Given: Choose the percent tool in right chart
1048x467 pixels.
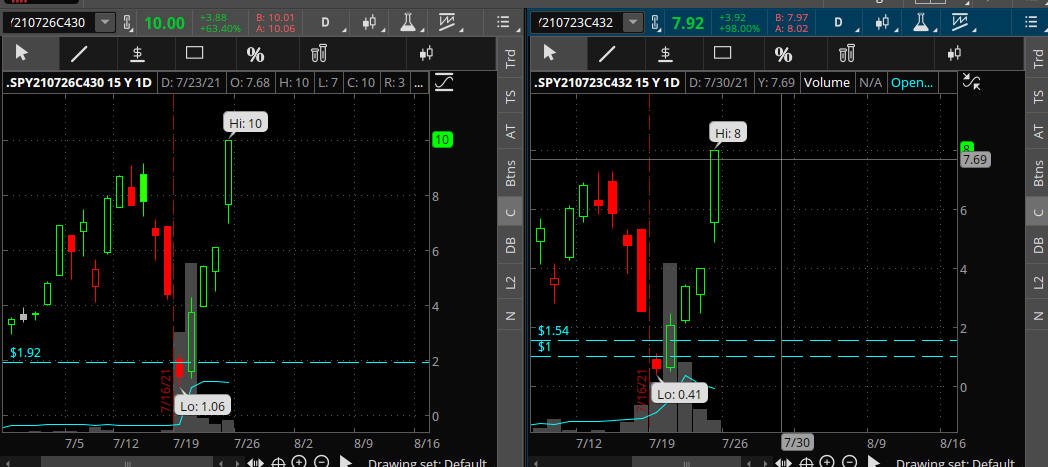Looking at the screenshot, I should (783, 53).
